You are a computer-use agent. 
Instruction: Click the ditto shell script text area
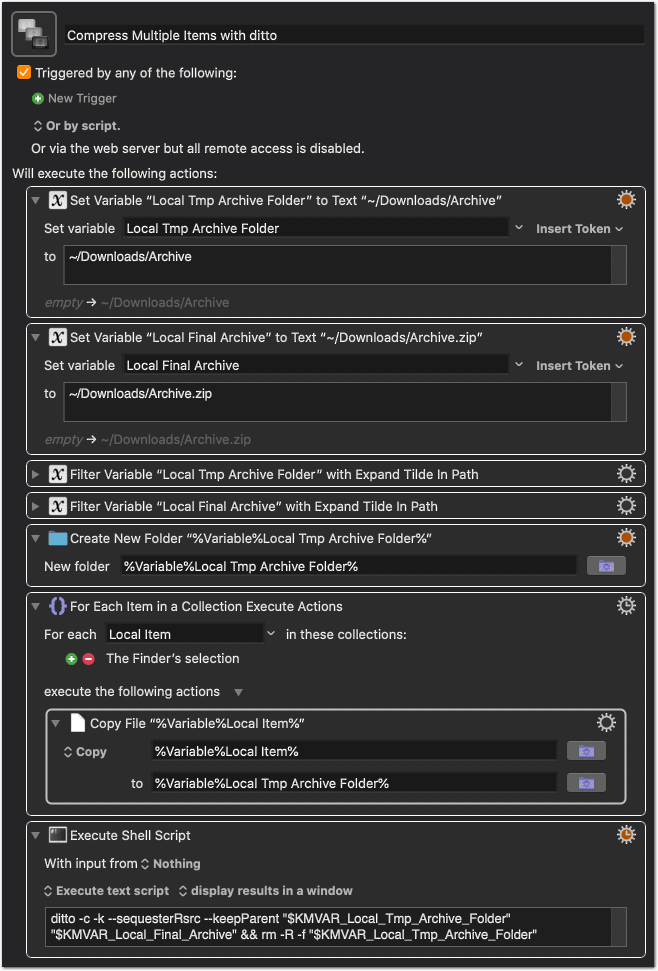(328, 926)
